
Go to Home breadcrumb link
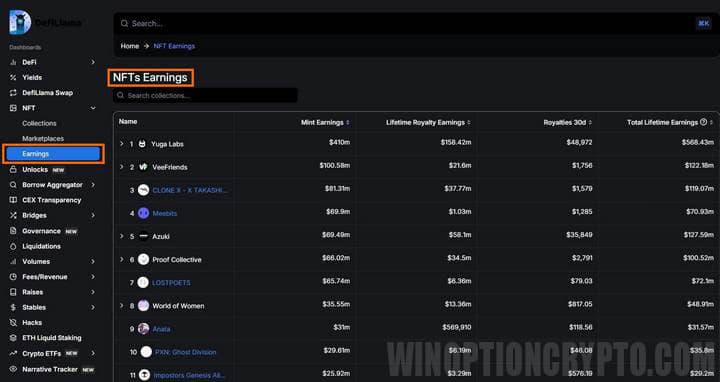[130, 46]
